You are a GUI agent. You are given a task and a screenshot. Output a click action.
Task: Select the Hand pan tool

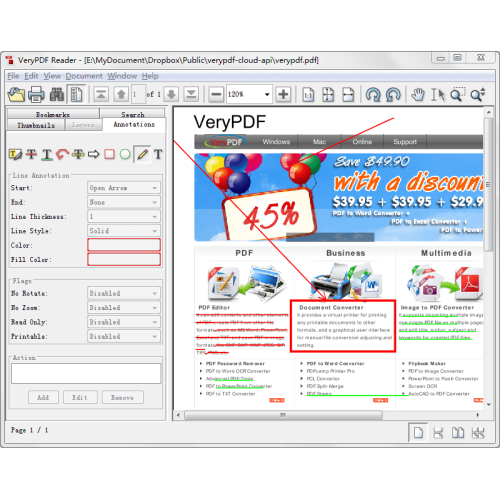click(417, 95)
